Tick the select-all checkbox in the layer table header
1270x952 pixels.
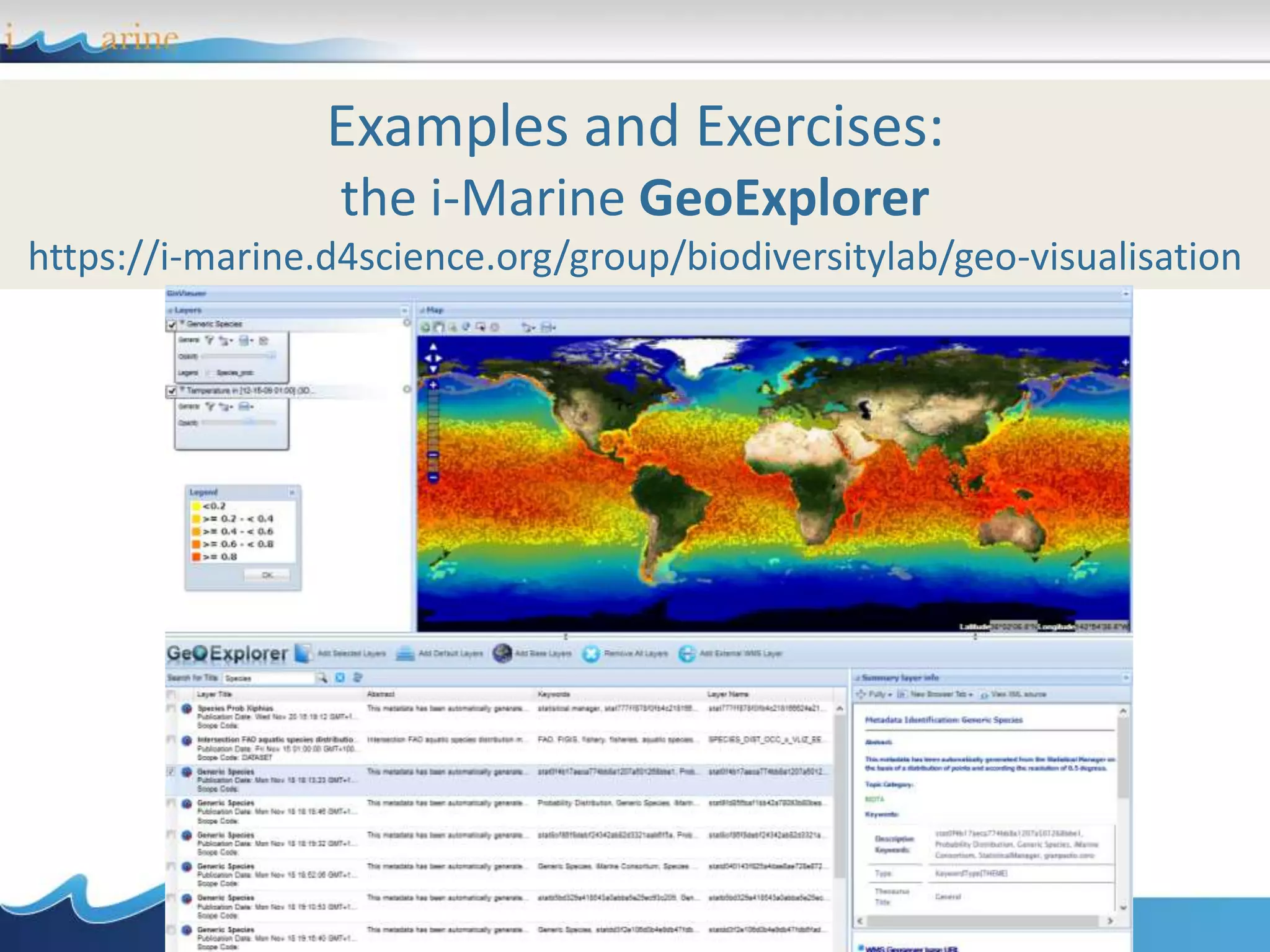pos(171,695)
